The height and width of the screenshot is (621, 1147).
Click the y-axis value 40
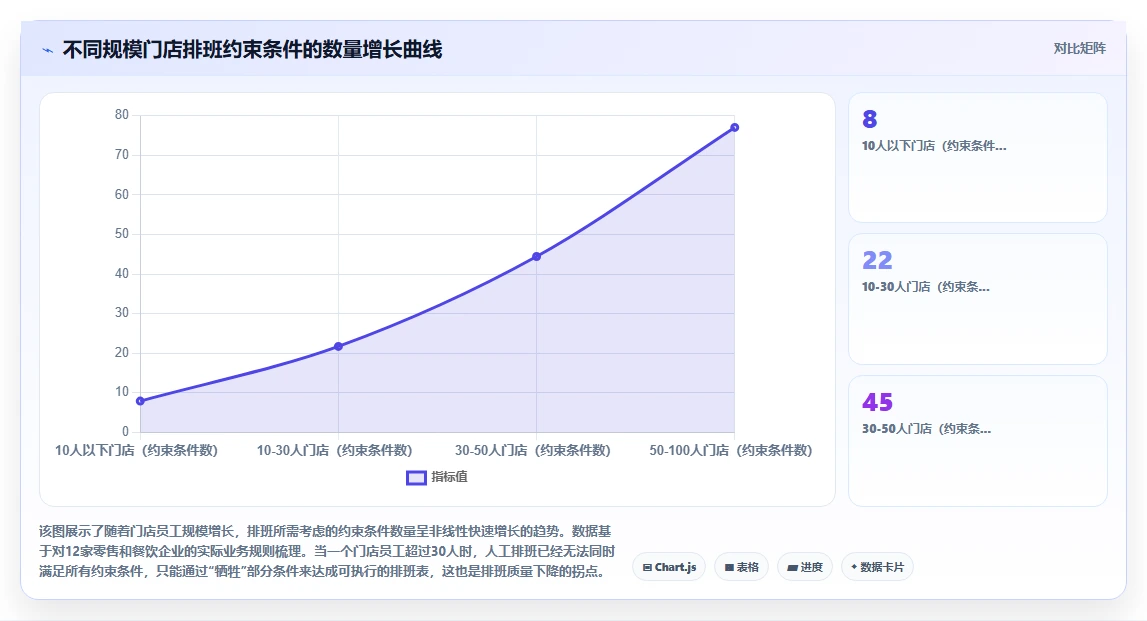tap(121, 274)
